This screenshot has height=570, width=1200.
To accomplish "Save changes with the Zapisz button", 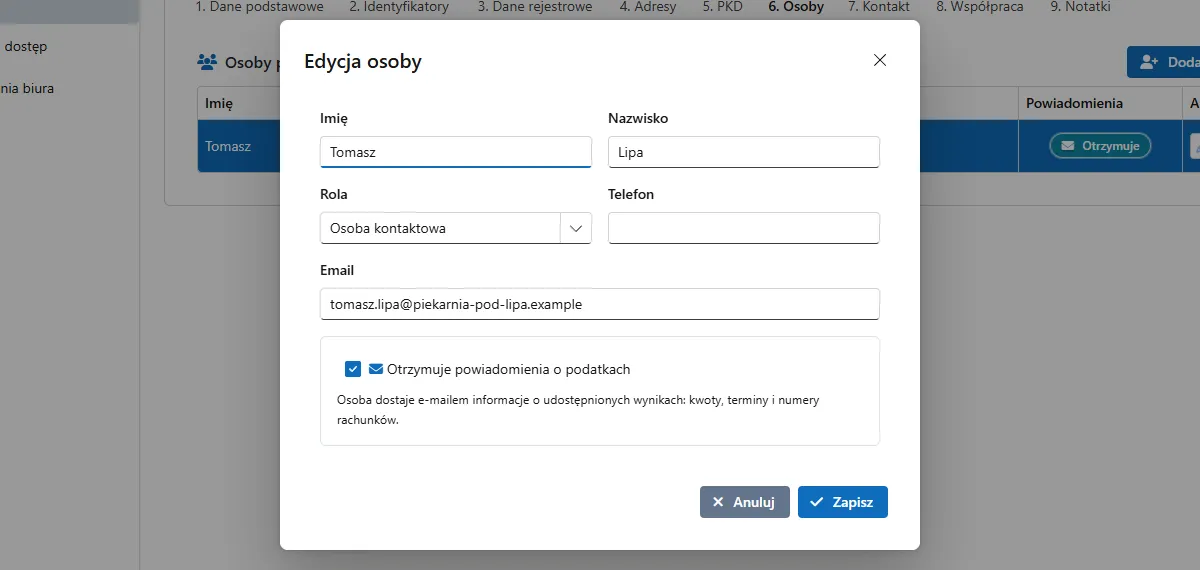I will click(x=843, y=502).
